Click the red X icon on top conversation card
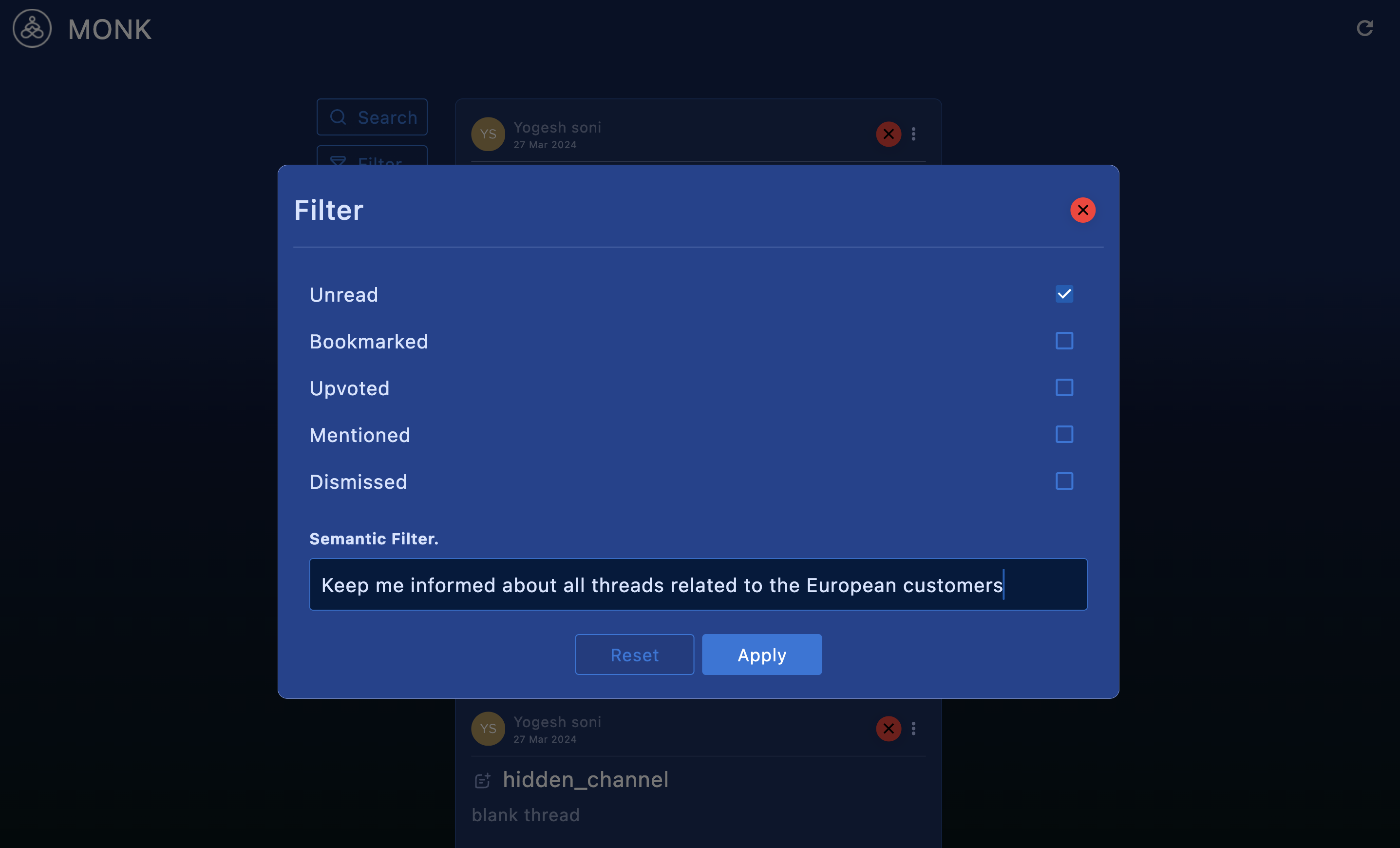The width and height of the screenshot is (1400, 848). pos(888,133)
